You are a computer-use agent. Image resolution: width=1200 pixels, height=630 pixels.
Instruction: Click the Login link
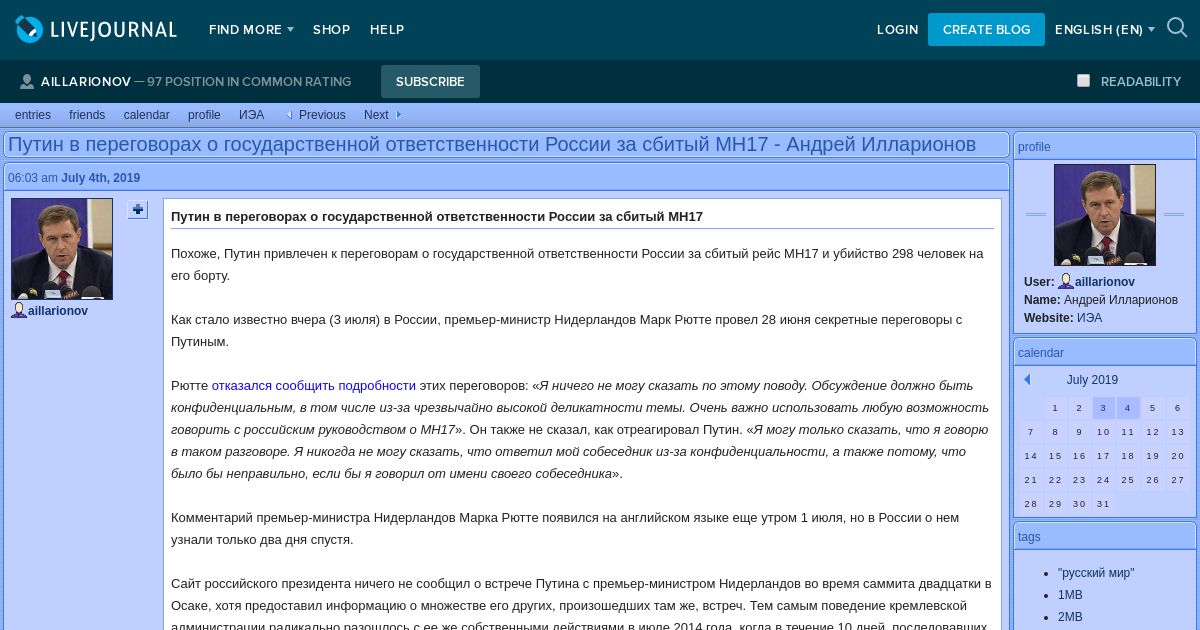pyautogui.click(x=897, y=29)
